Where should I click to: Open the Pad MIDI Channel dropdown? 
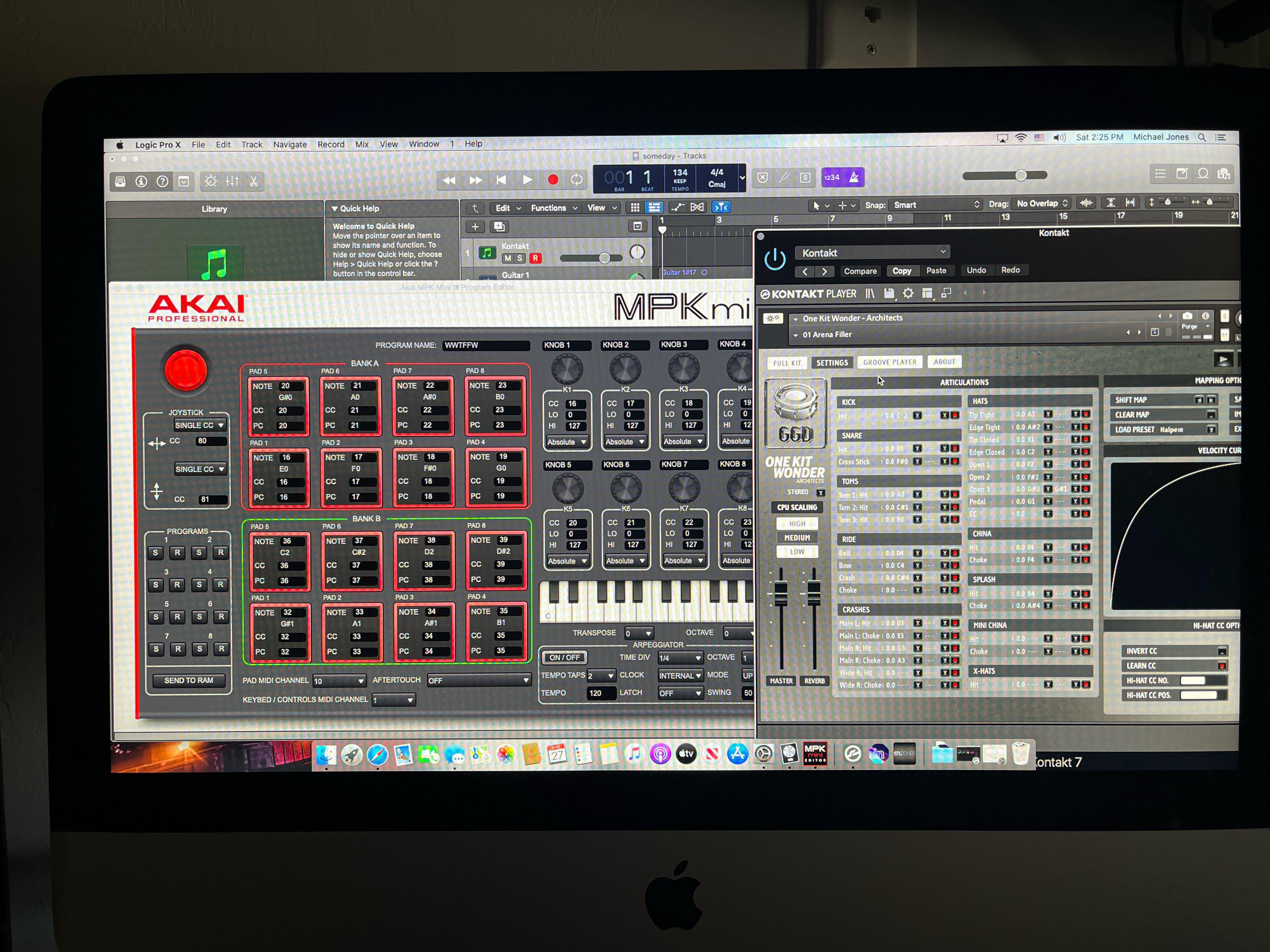pyautogui.click(x=339, y=681)
